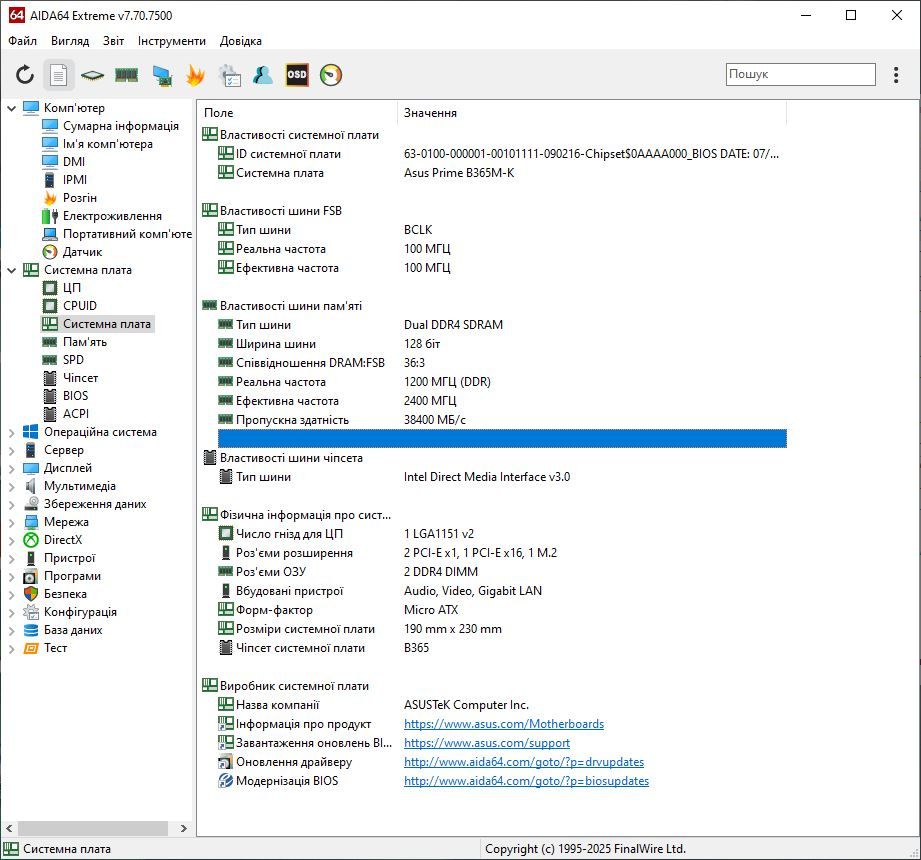Collapse the Системна плата tree node

pos(11,270)
